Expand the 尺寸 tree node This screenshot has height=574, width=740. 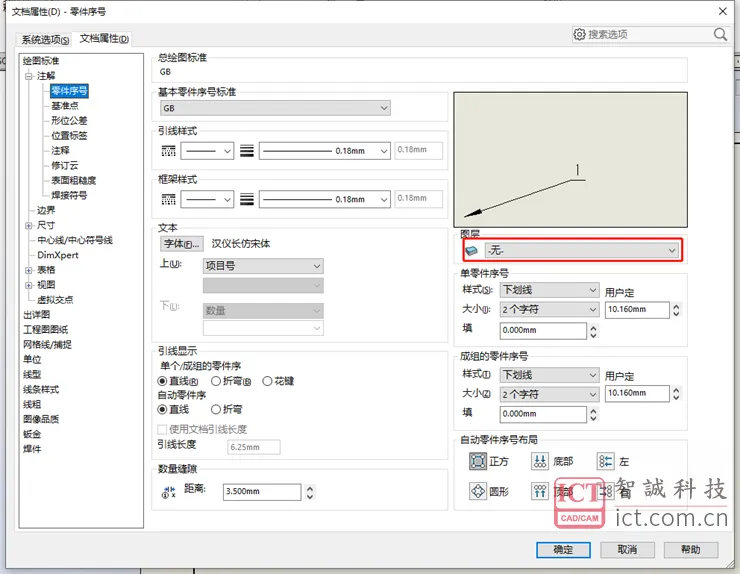[x=29, y=226]
